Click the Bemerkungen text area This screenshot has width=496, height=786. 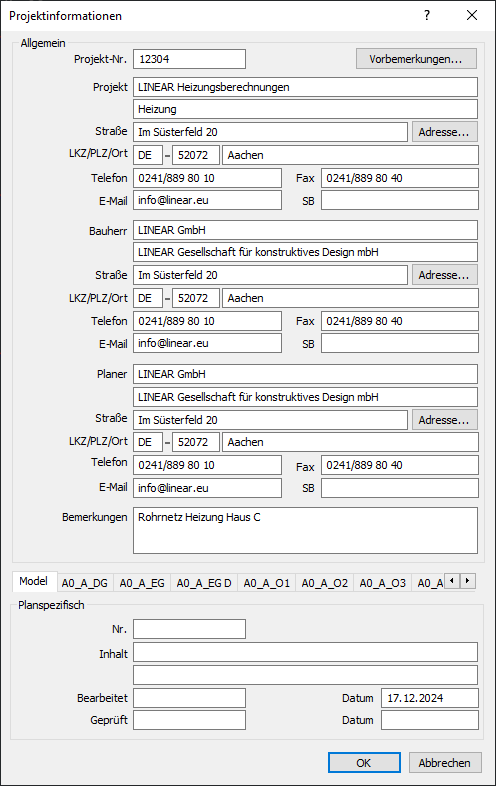[x=305, y=530]
